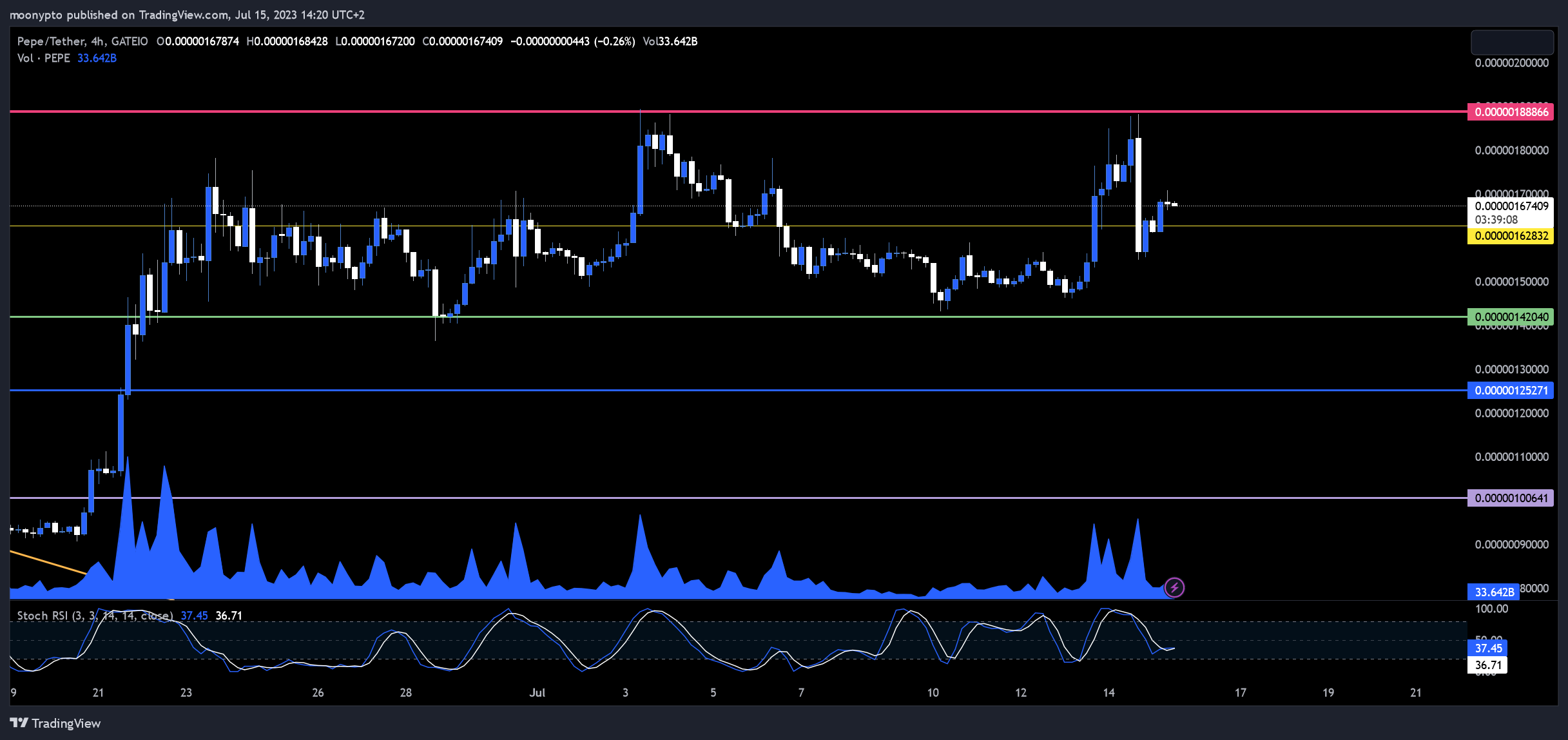Click the 100.00 Stoch RSI scale value
This screenshot has width=1568, height=740.
(1491, 609)
